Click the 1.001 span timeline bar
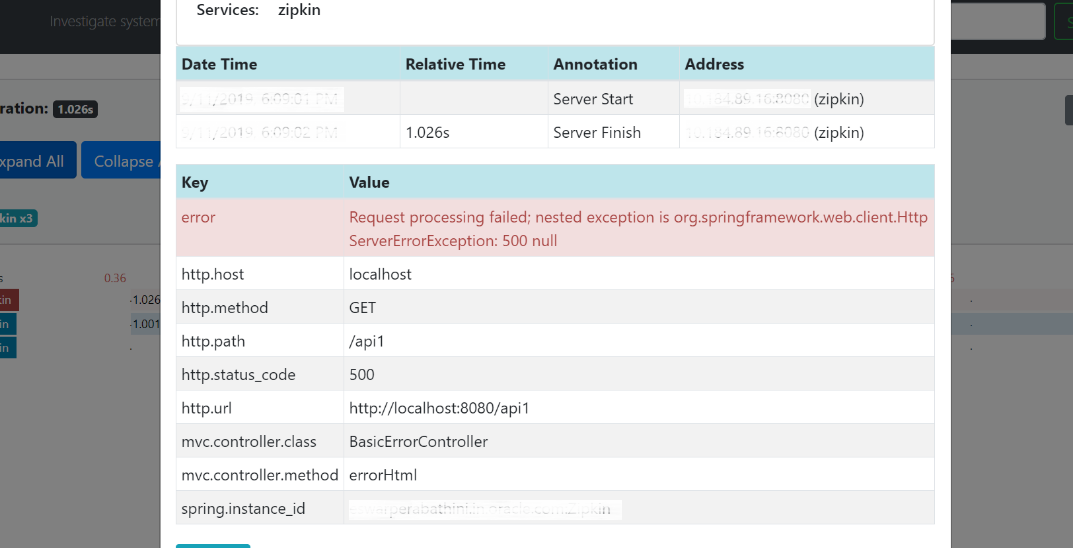 (x=146, y=324)
